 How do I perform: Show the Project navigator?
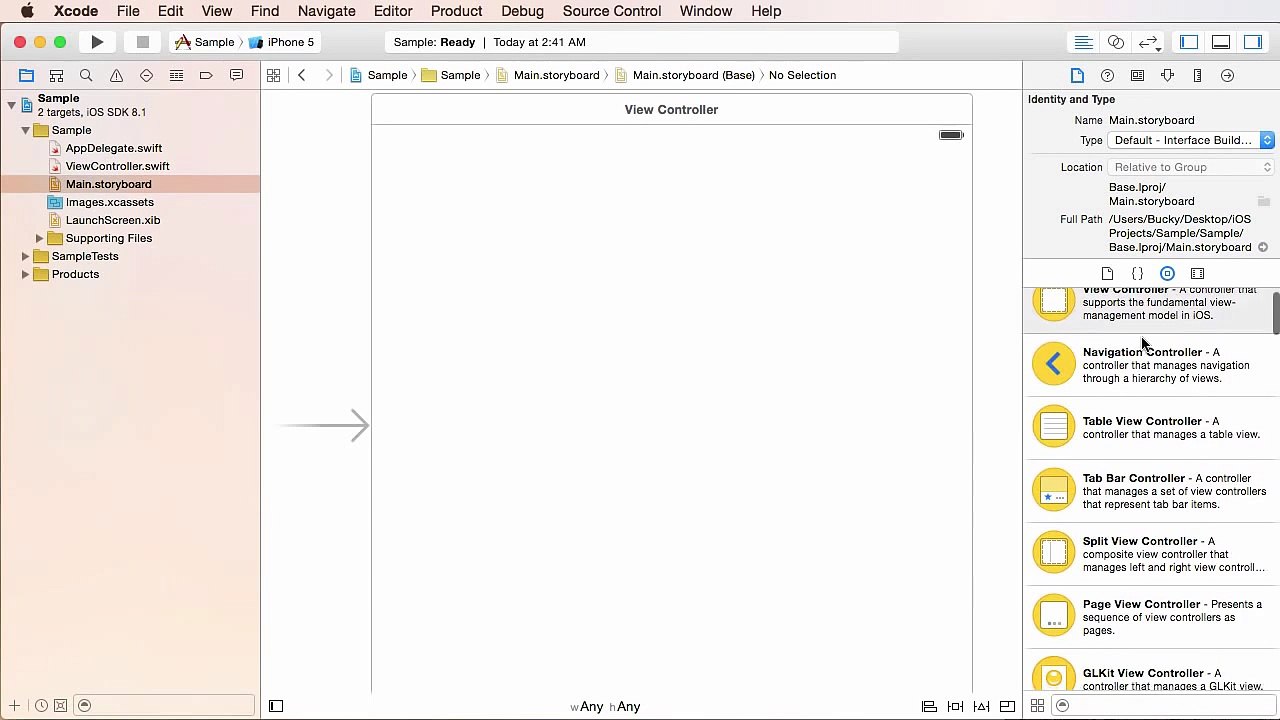pyautogui.click(x=26, y=75)
